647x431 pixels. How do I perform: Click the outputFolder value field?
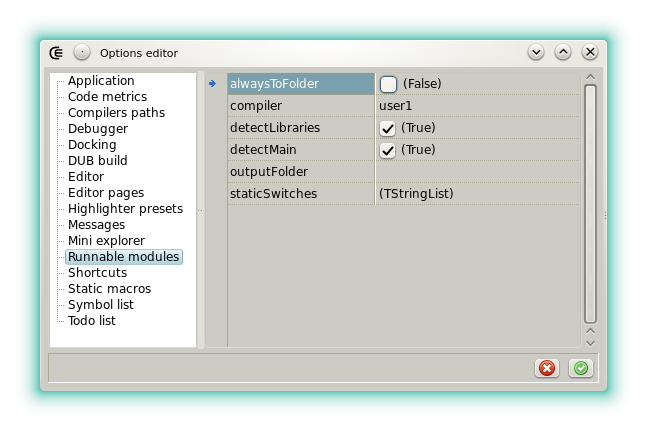point(476,171)
